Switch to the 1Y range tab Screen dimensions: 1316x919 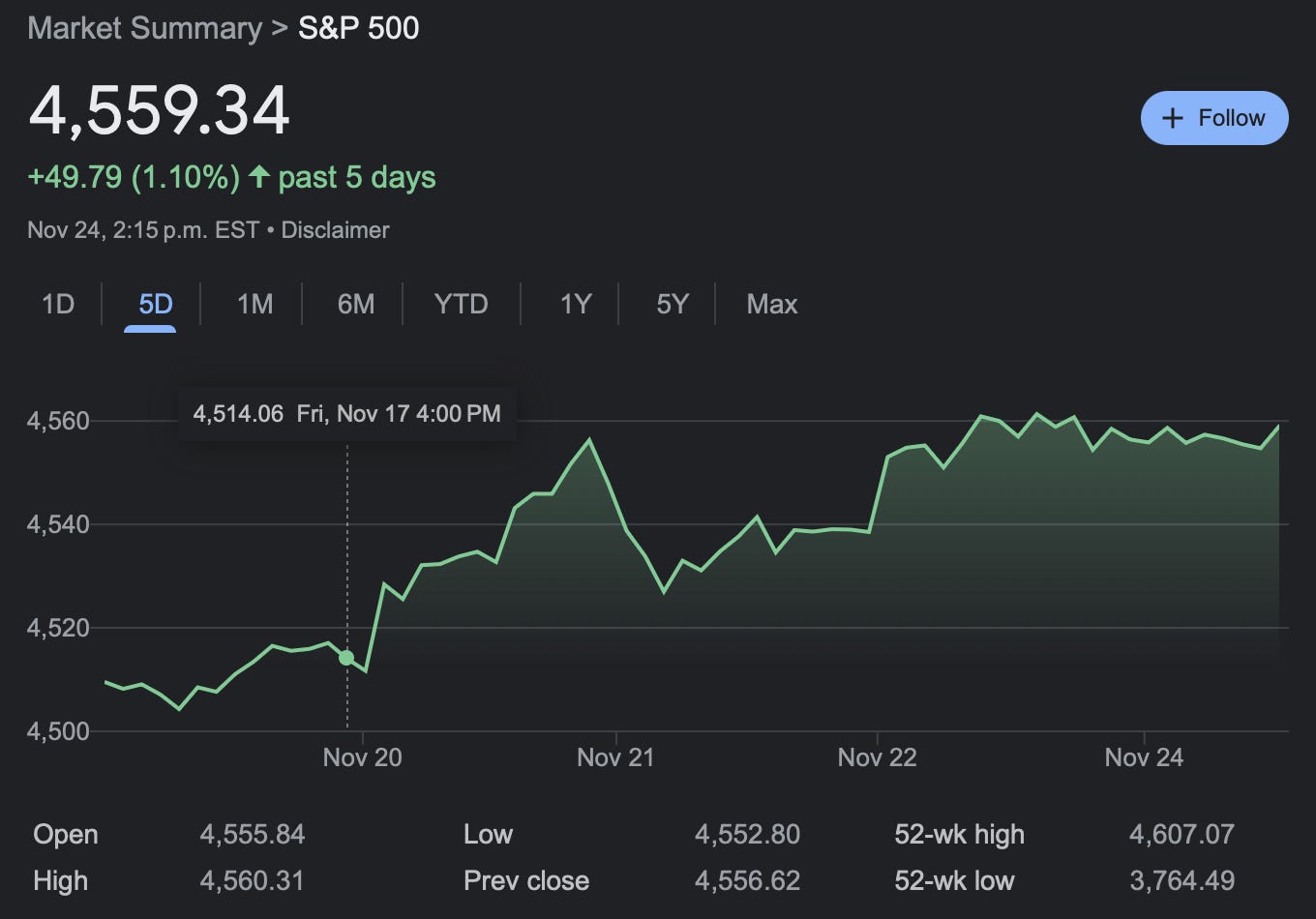[x=576, y=304]
